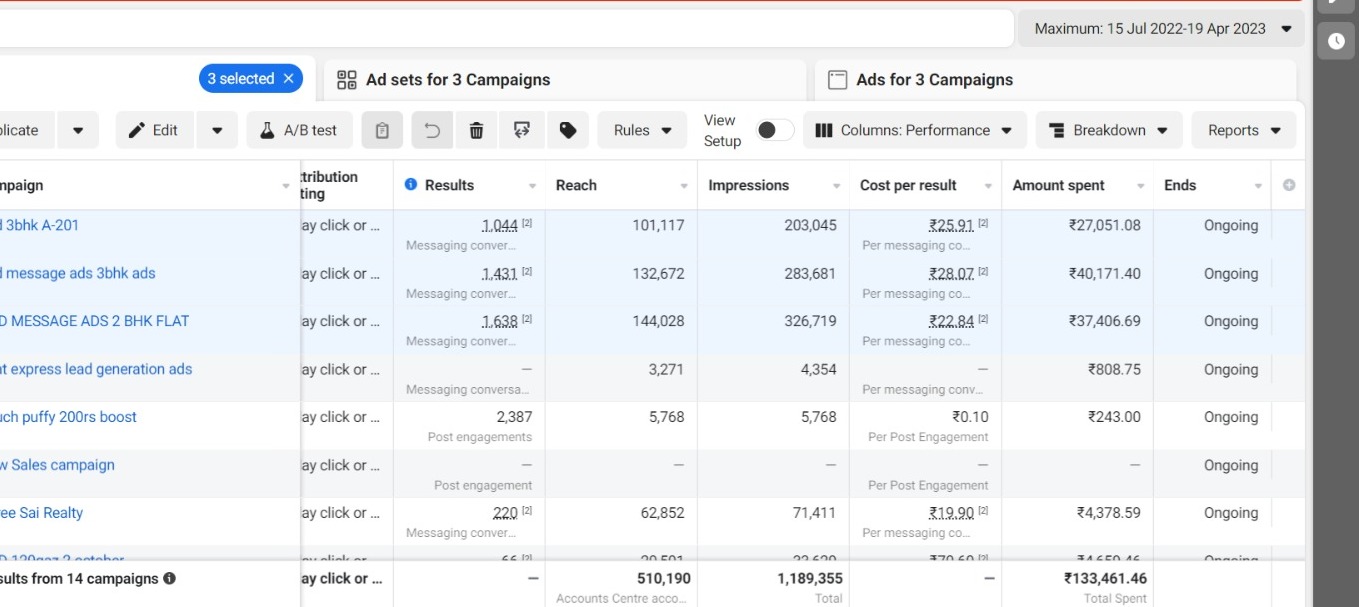Click the plus icon to add column
Image resolution: width=1359 pixels, height=607 pixels.
[1289, 185]
